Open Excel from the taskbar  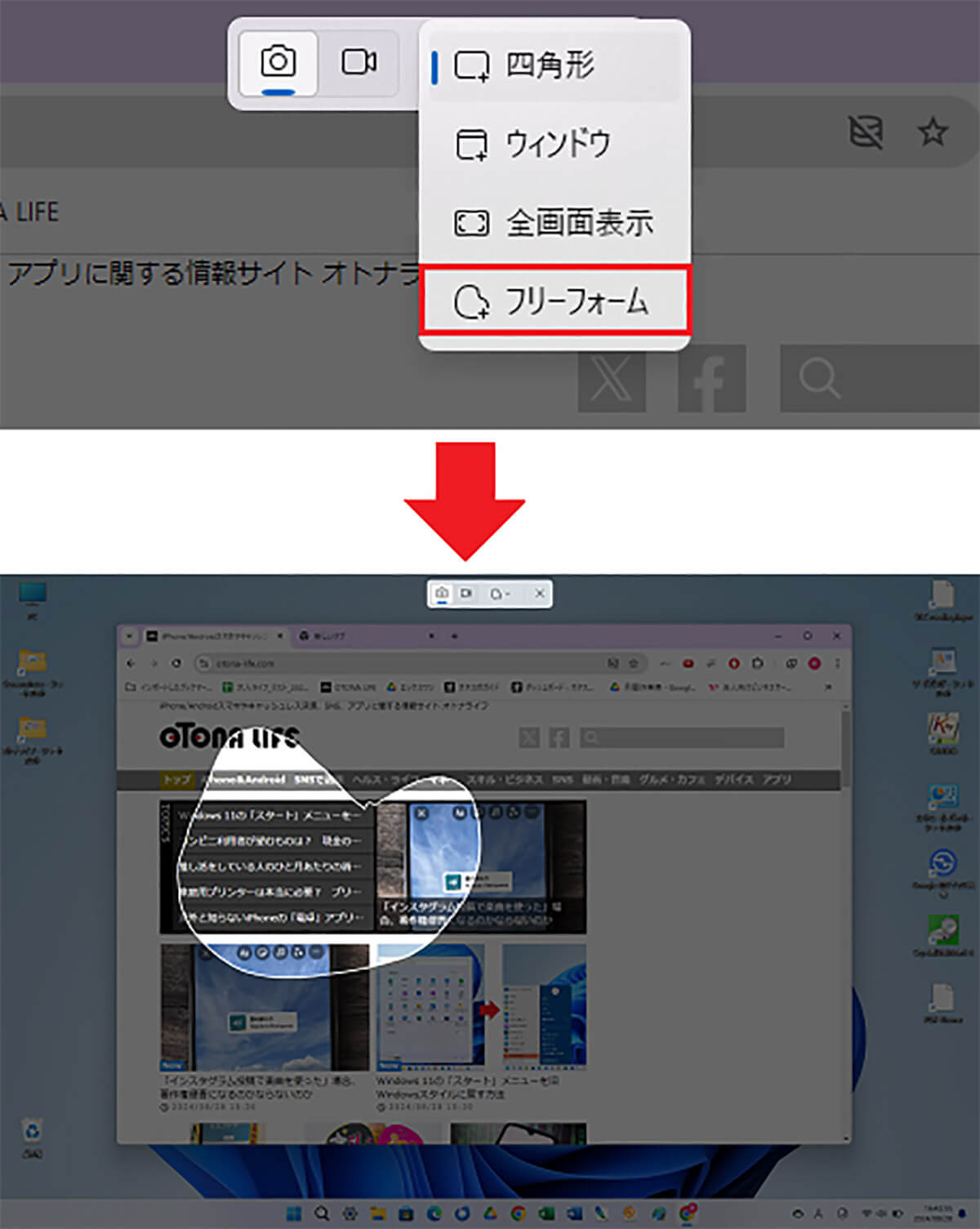coord(546,1213)
